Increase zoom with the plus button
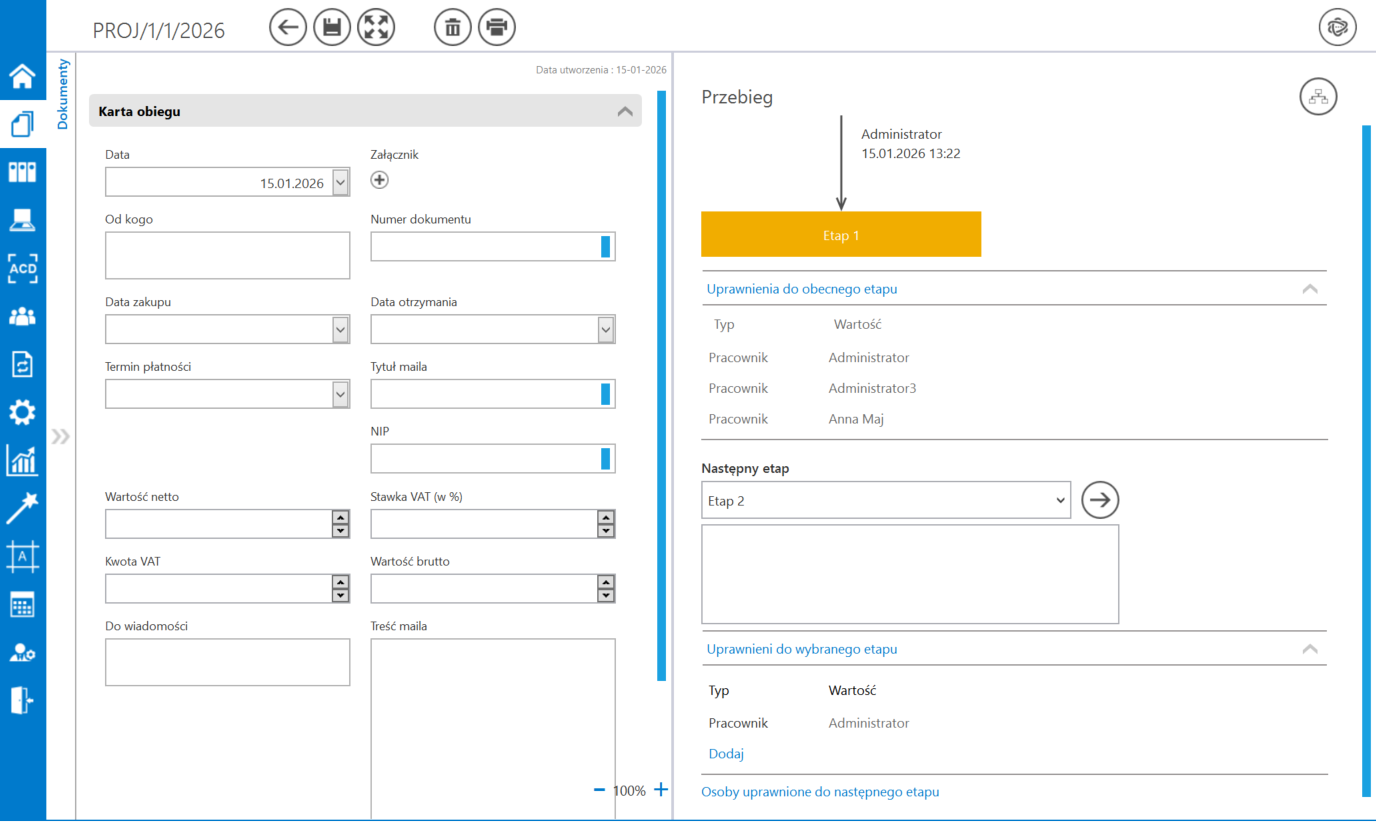The image size is (1376, 822). [x=660, y=790]
